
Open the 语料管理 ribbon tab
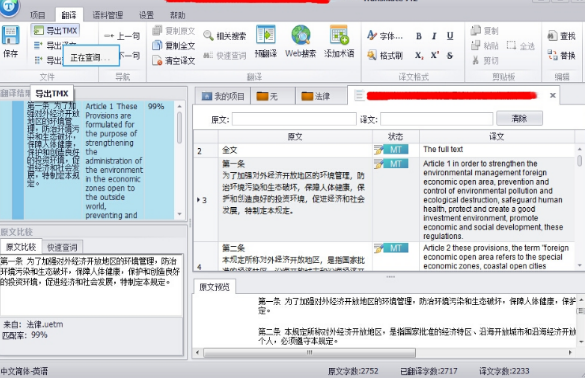[x=107, y=15]
